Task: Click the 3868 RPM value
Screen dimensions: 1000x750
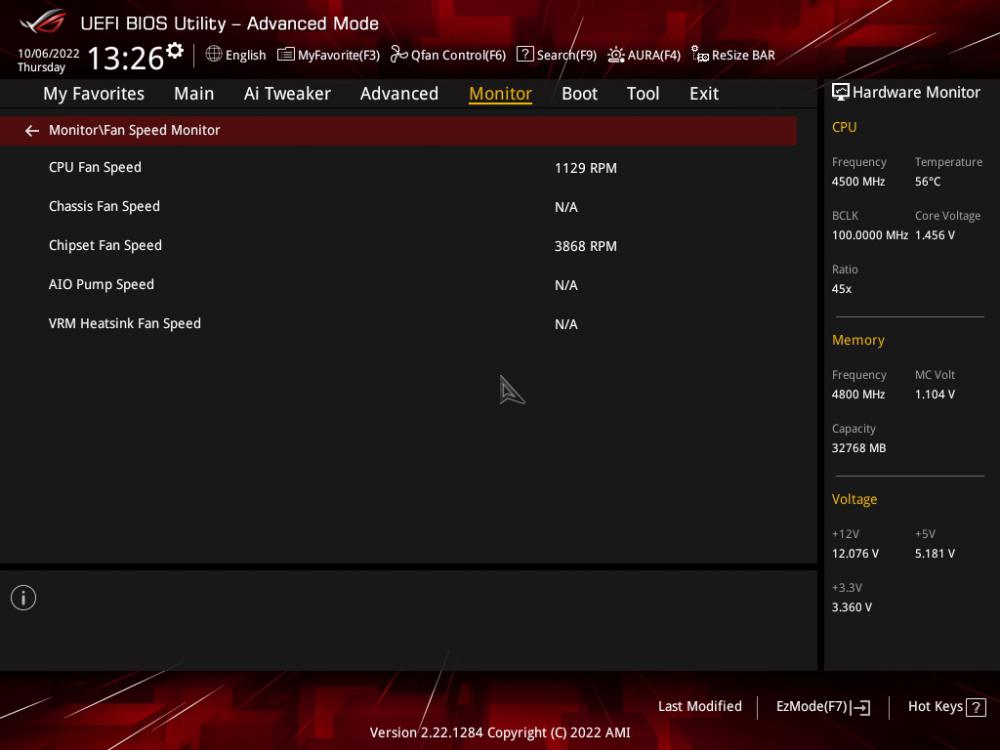Action: click(x=585, y=246)
